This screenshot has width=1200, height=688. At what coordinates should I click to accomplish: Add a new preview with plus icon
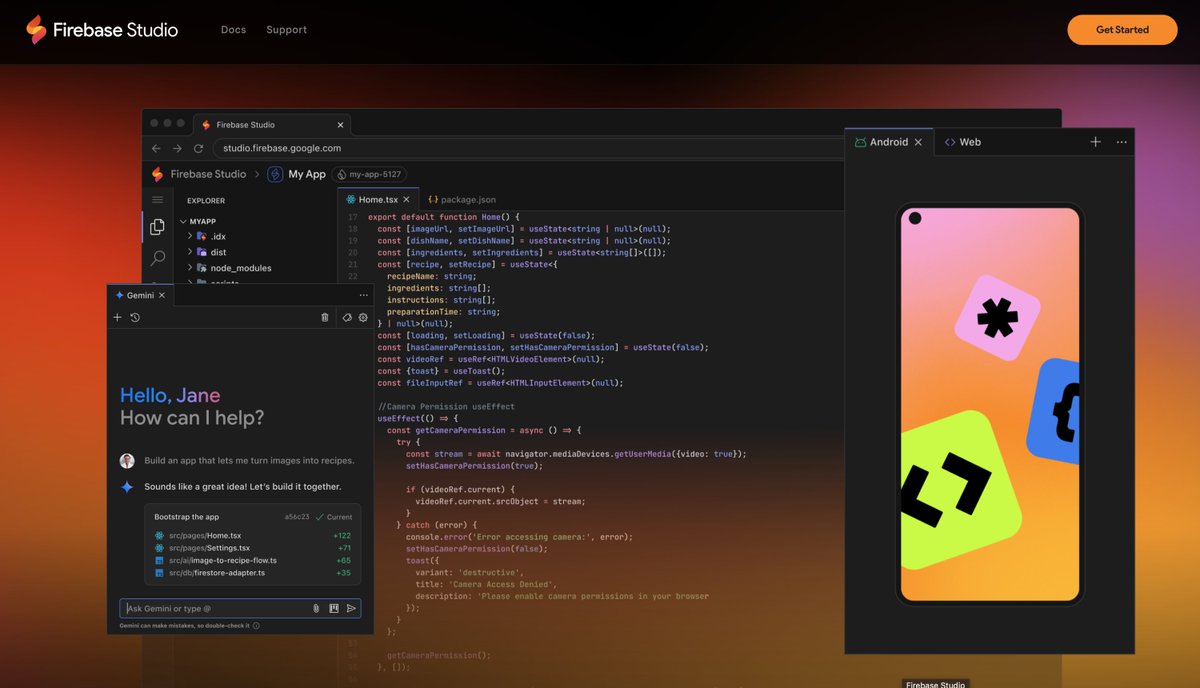point(1095,142)
